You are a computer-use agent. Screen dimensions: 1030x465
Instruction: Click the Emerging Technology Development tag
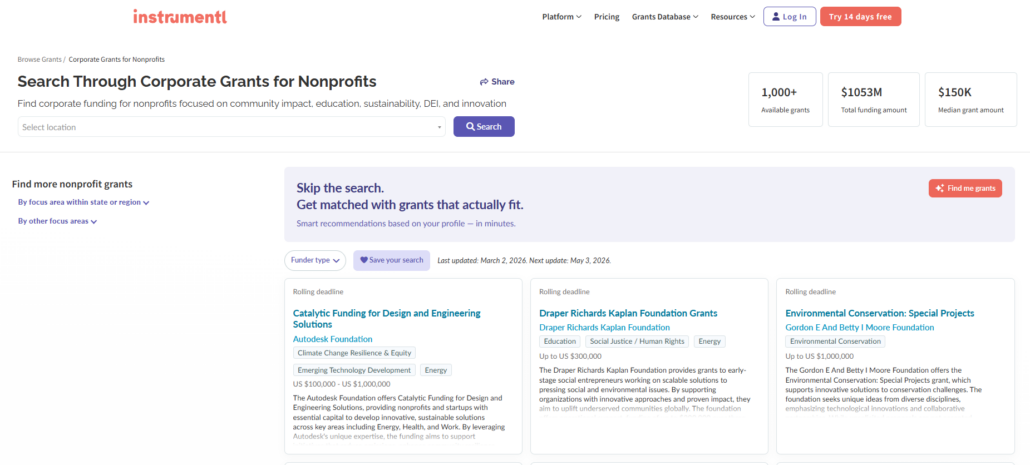pyautogui.click(x=354, y=370)
